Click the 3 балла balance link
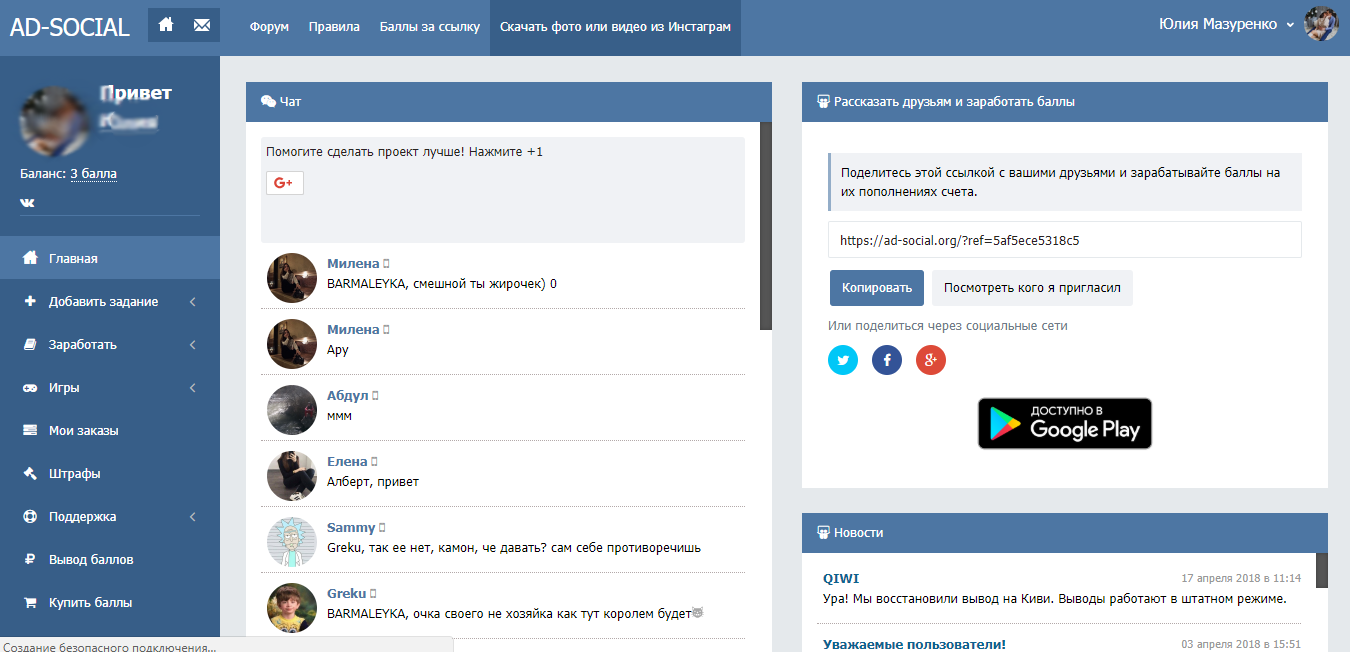The width and height of the screenshot is (1350, 652). coord(93,174)
